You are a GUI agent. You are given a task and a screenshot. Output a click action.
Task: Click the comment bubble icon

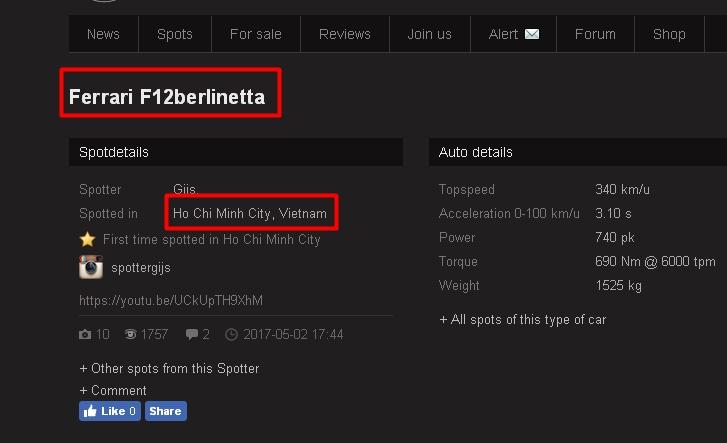click(192, 335)
